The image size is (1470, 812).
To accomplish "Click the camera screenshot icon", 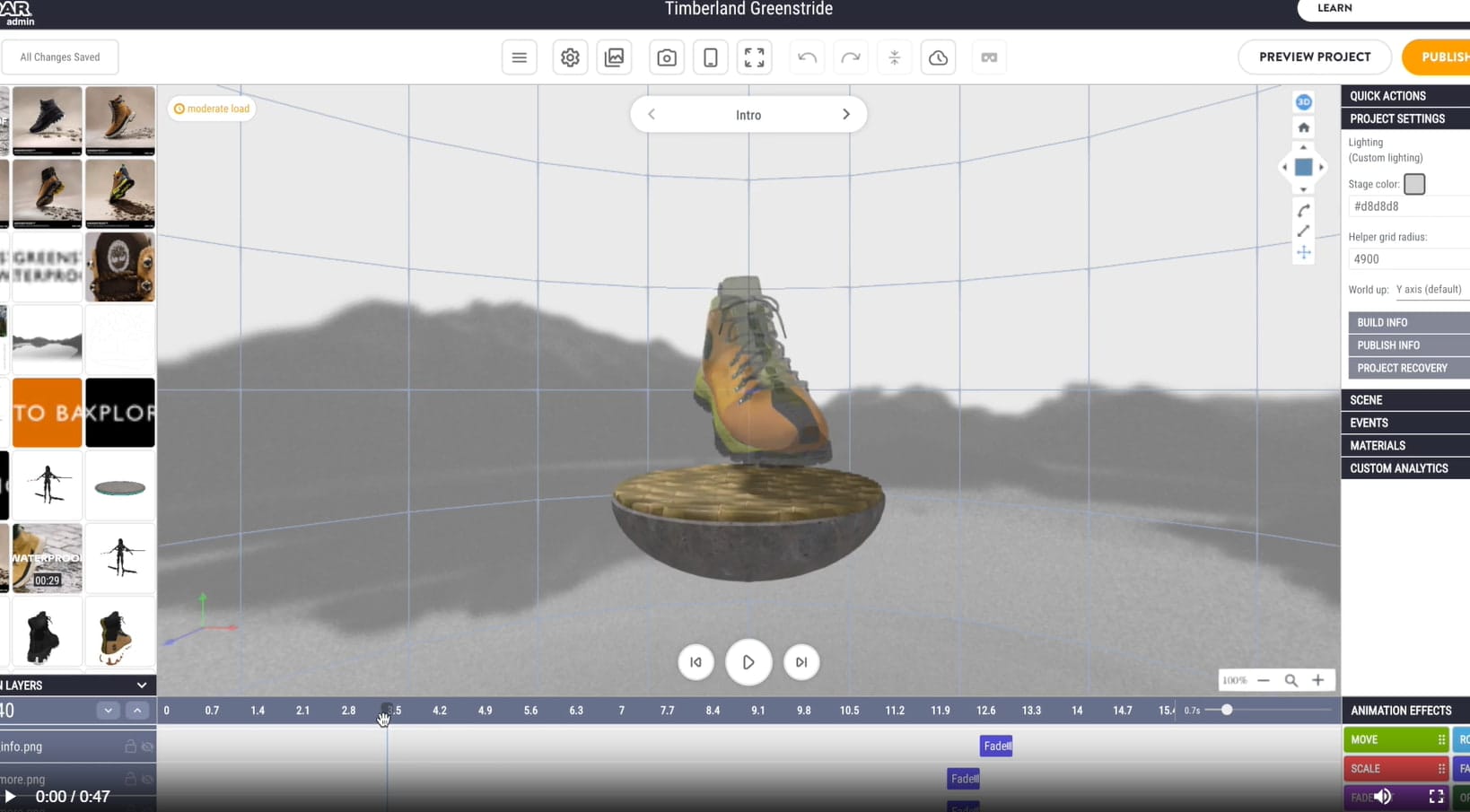I will (x=667, y=57).
